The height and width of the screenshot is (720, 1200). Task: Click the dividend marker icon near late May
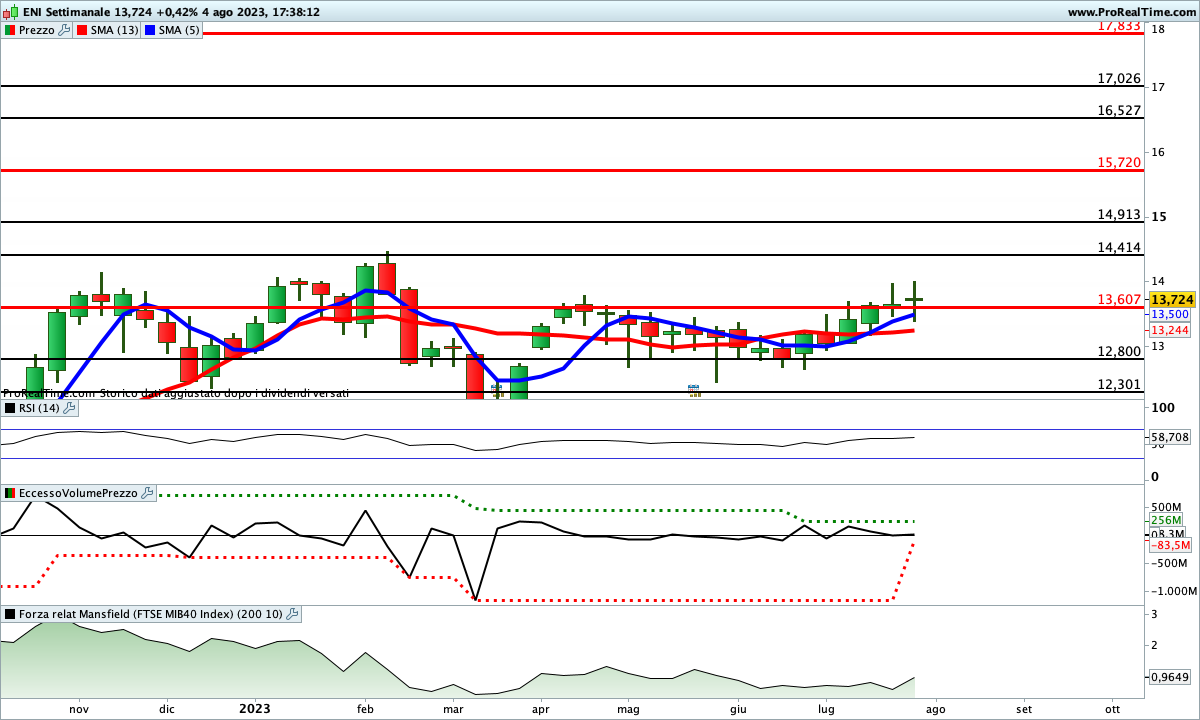693,389
